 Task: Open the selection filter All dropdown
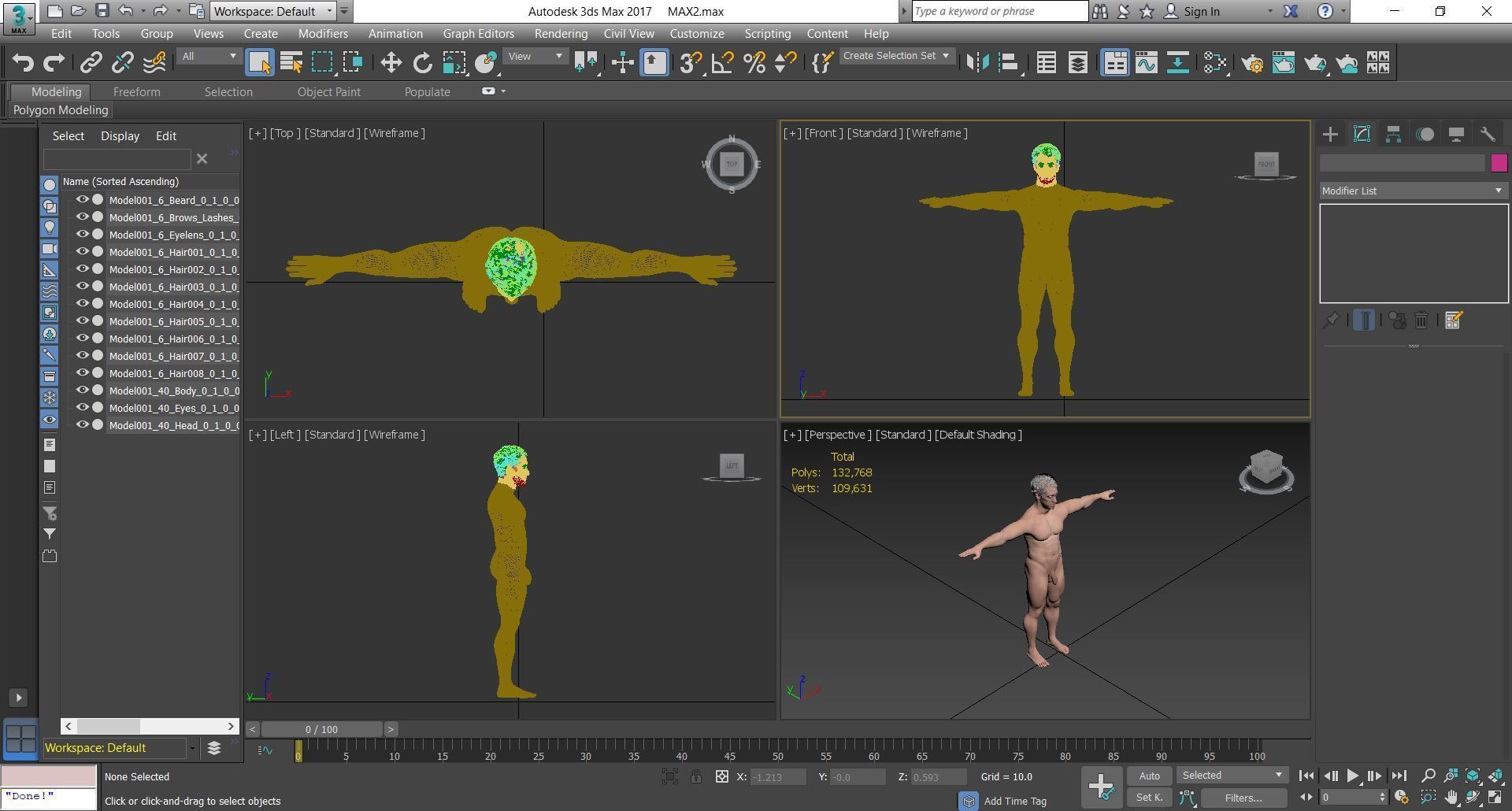pos(209,56)
